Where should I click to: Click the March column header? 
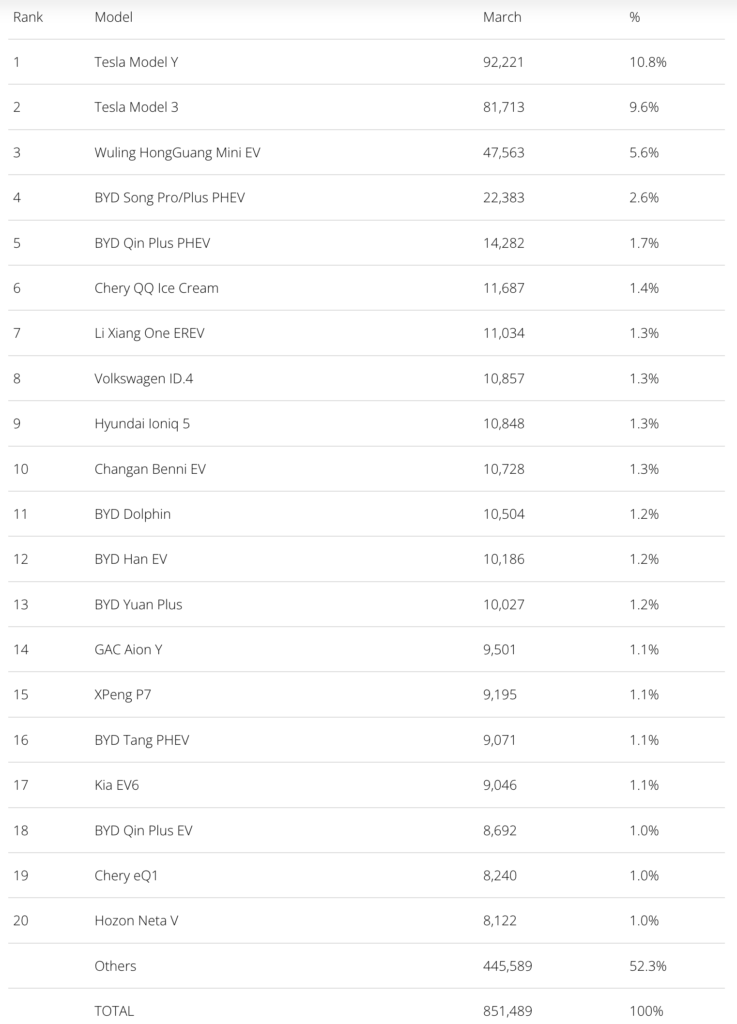click(x=502, y=17)
